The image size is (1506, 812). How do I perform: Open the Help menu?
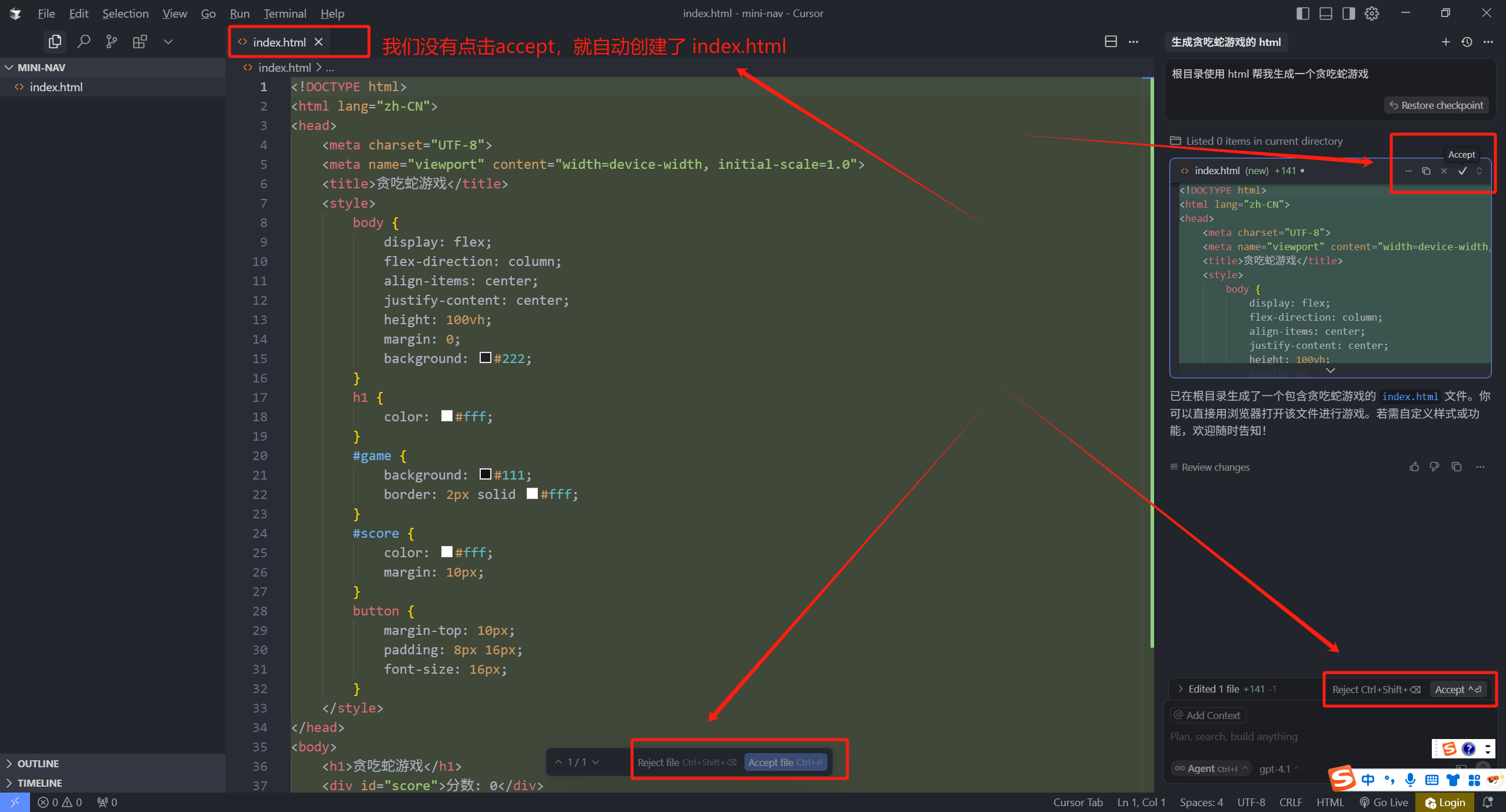[333, 13]
